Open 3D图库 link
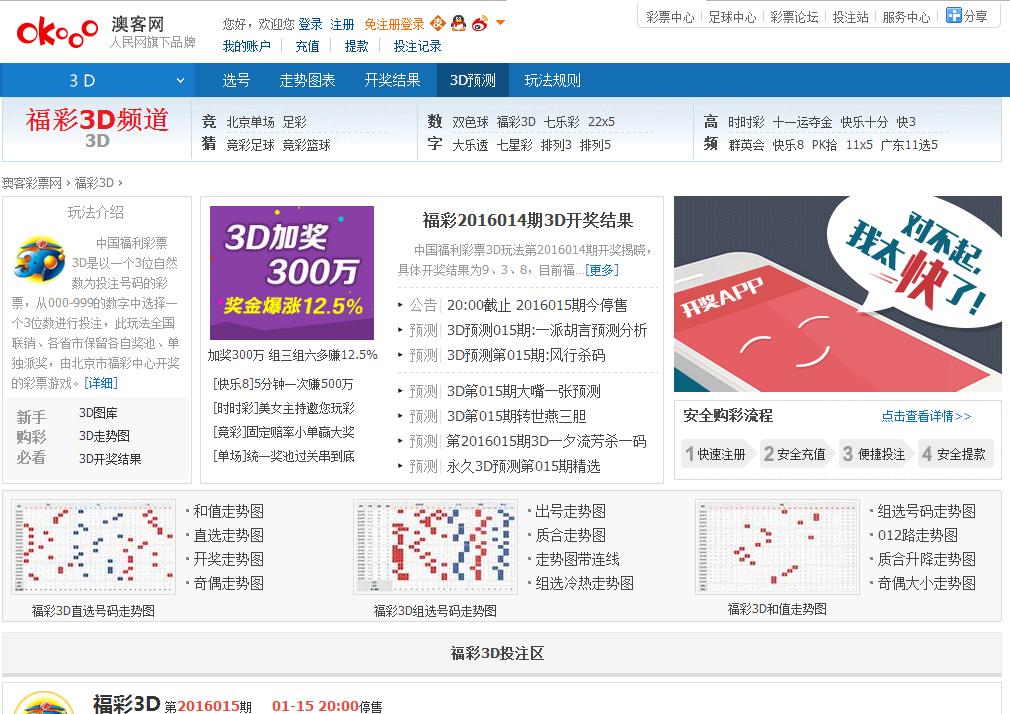Viewport: 1010px width, 714px height. [98, 413]
